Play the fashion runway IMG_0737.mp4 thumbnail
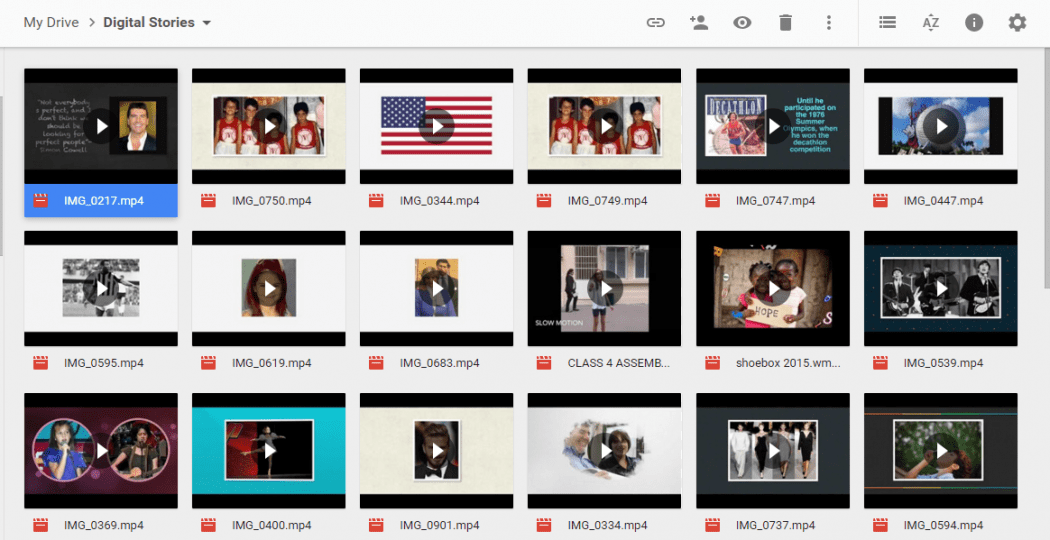 coord(773,451)
